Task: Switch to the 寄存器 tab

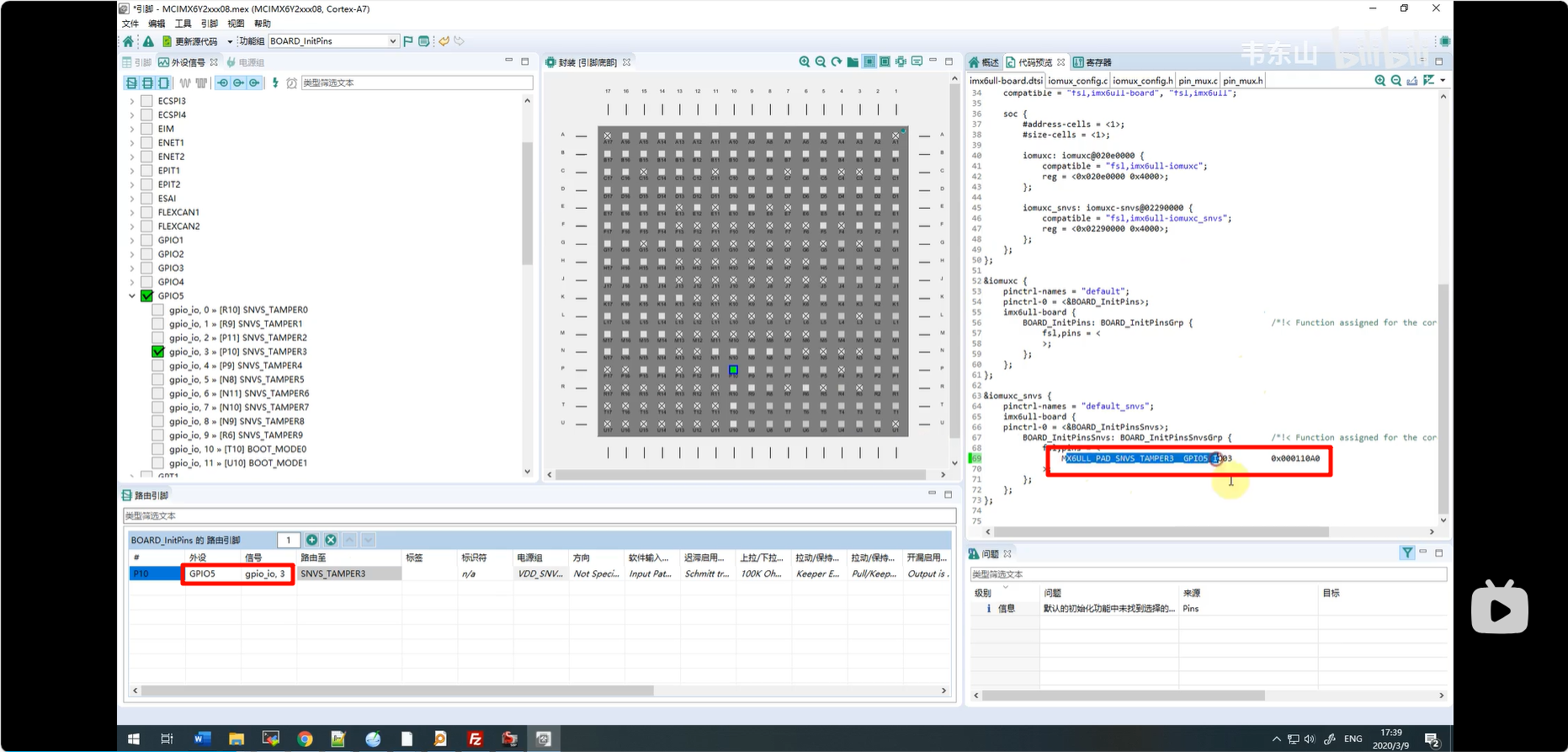Action: point(1092,62)
